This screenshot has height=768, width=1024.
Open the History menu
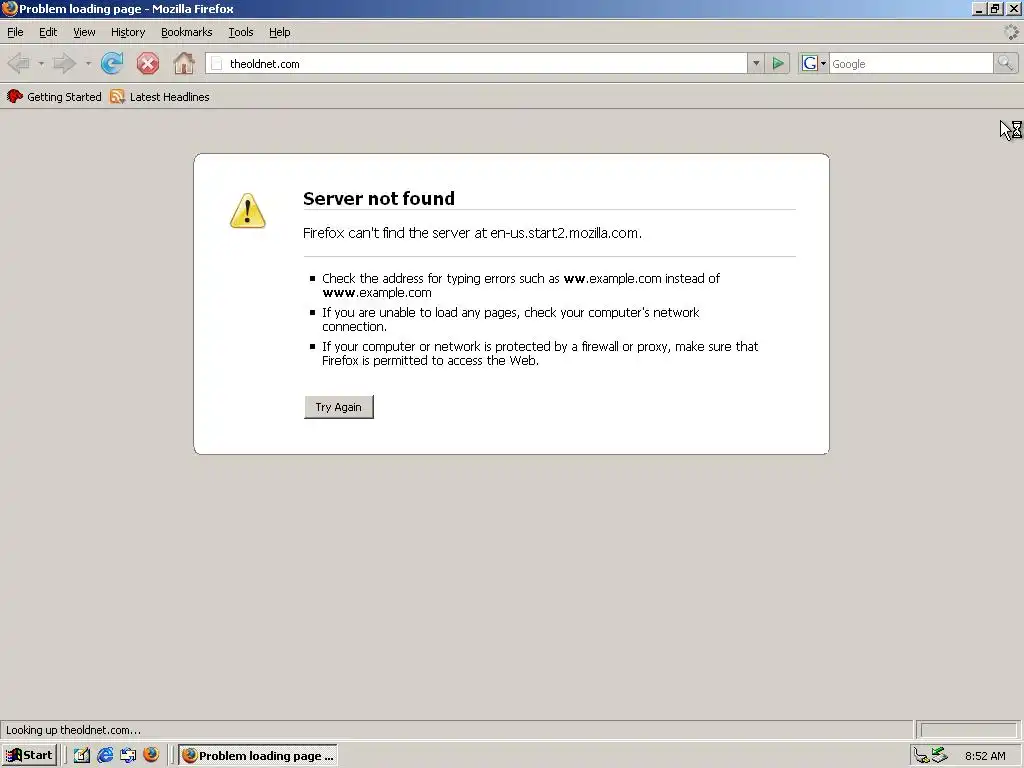(x=128, y=32)
